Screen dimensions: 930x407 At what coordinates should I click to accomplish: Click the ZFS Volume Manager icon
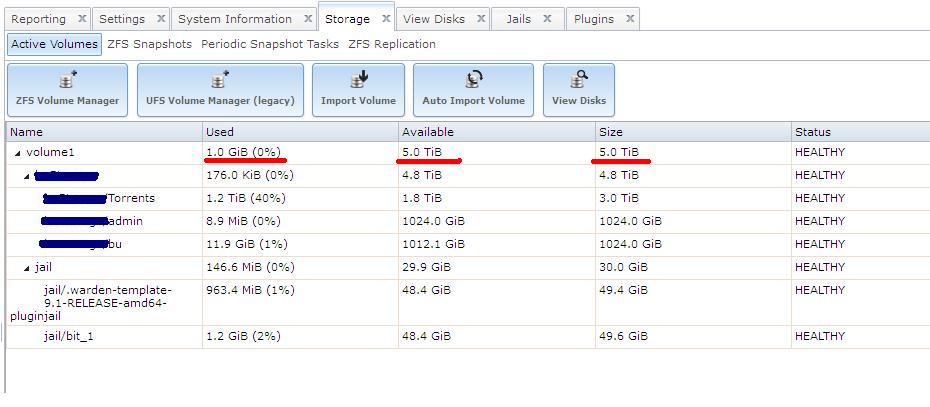(x=67, y=82)
